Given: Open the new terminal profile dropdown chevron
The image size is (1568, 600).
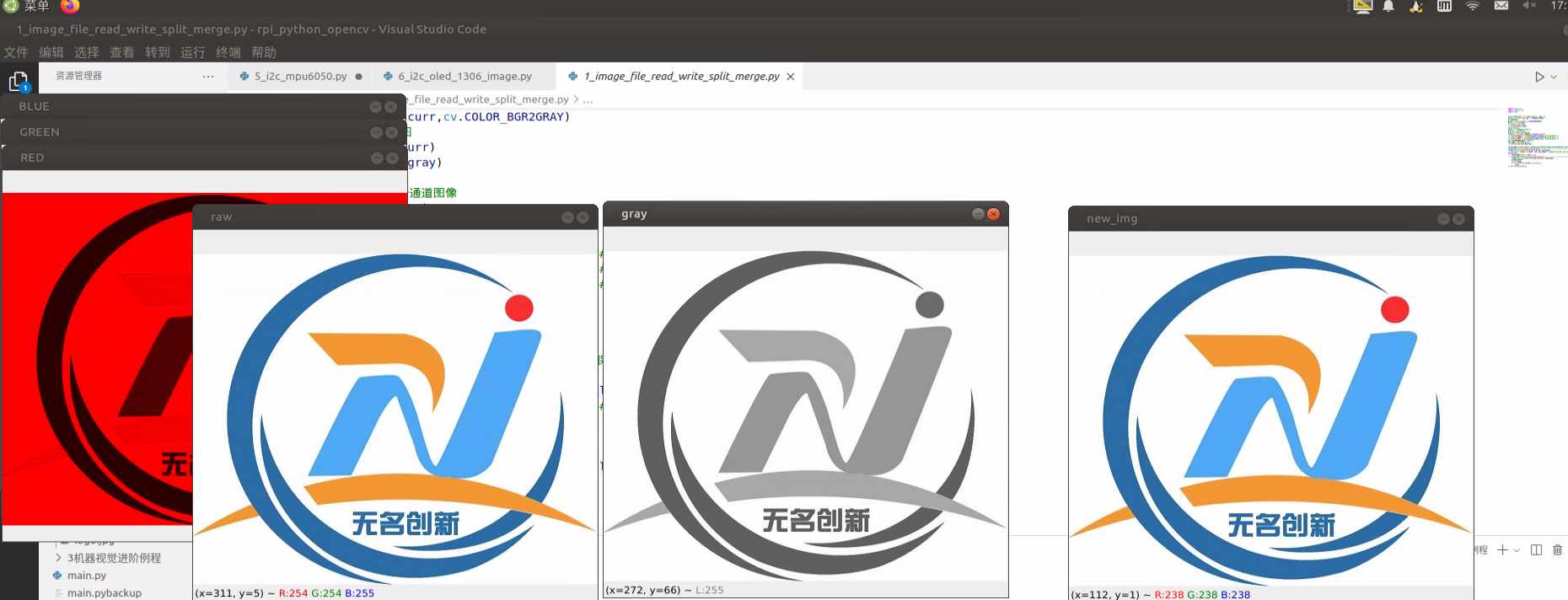Looking at the screenshot, I should [1517, 550].
